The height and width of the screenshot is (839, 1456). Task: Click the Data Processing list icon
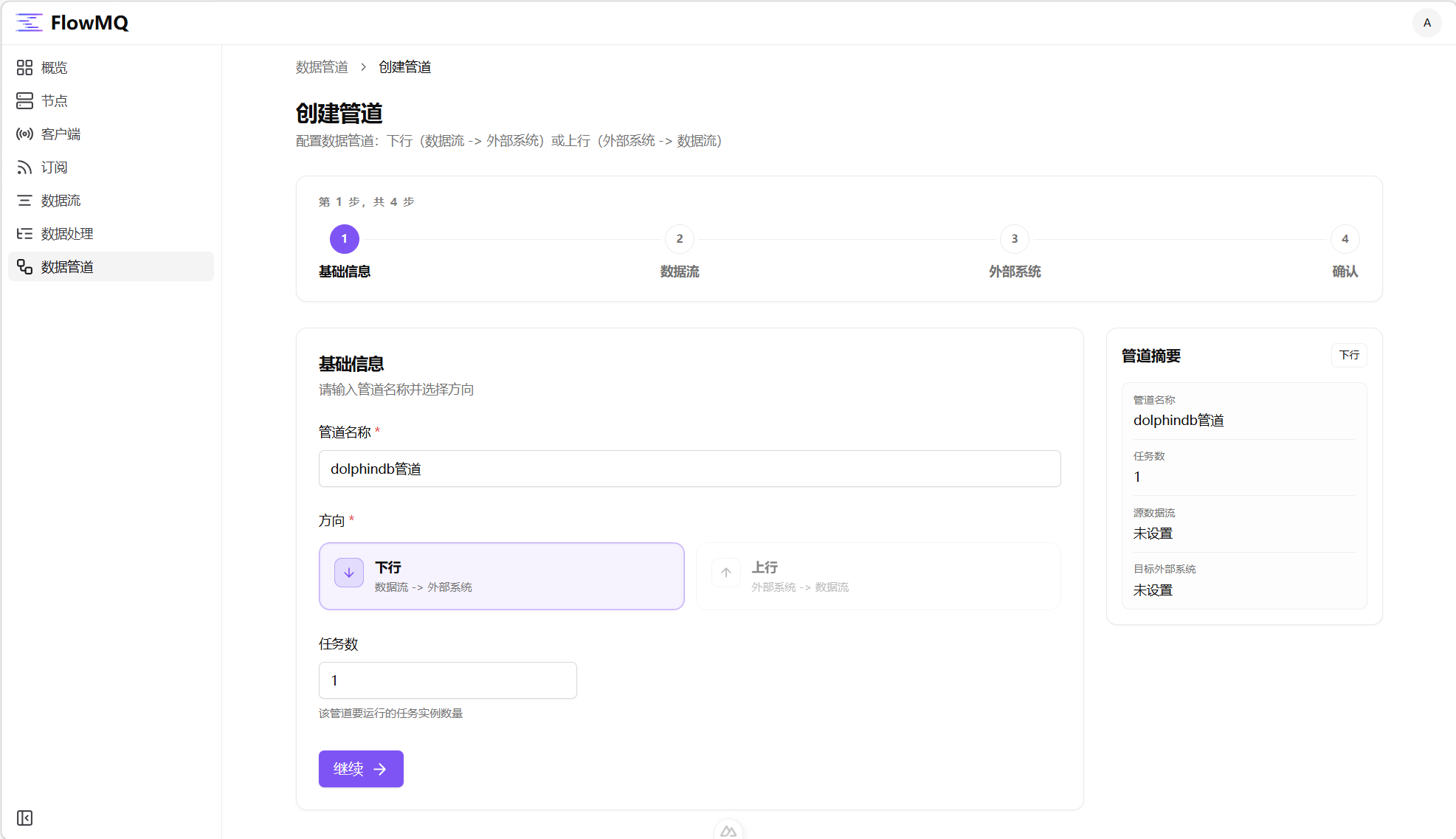coord(24,234)
